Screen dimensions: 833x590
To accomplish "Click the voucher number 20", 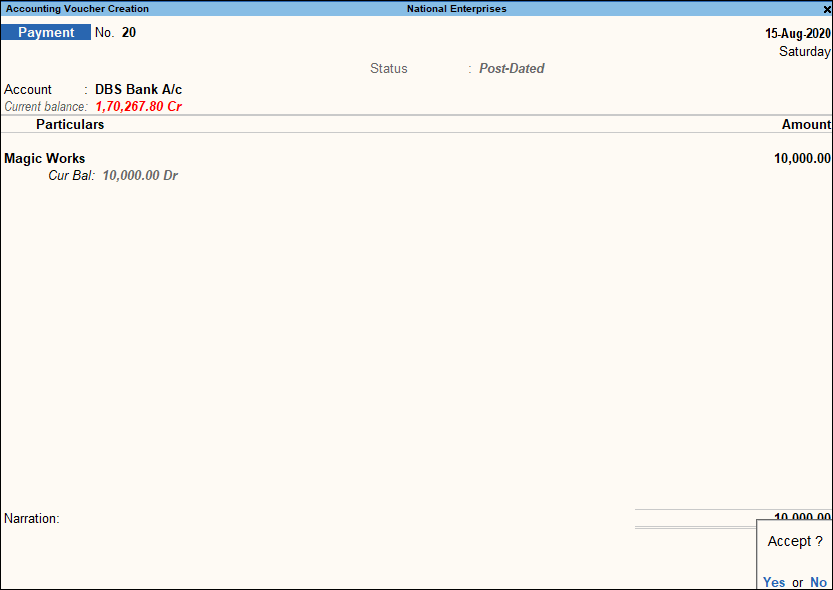I will tap(128, 32).
